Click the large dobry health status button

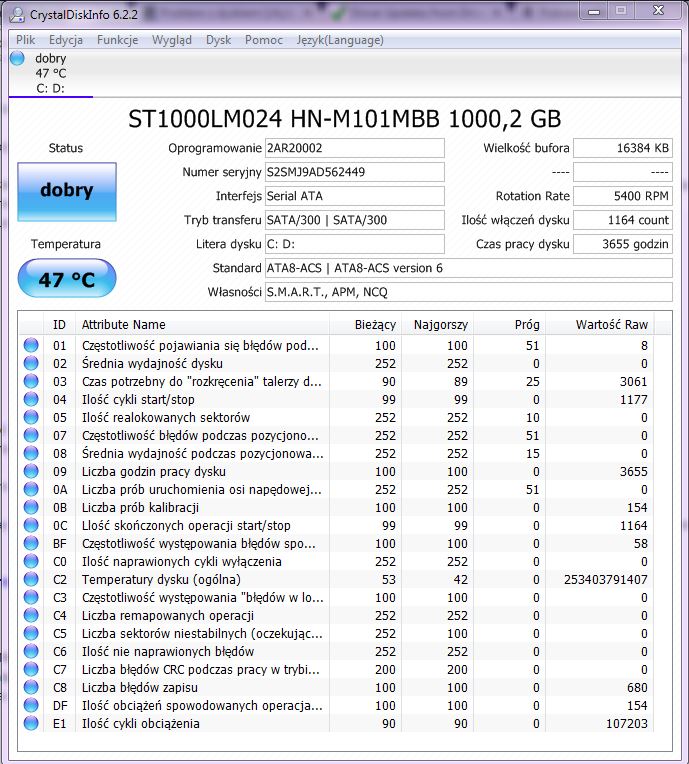(67, 191)
